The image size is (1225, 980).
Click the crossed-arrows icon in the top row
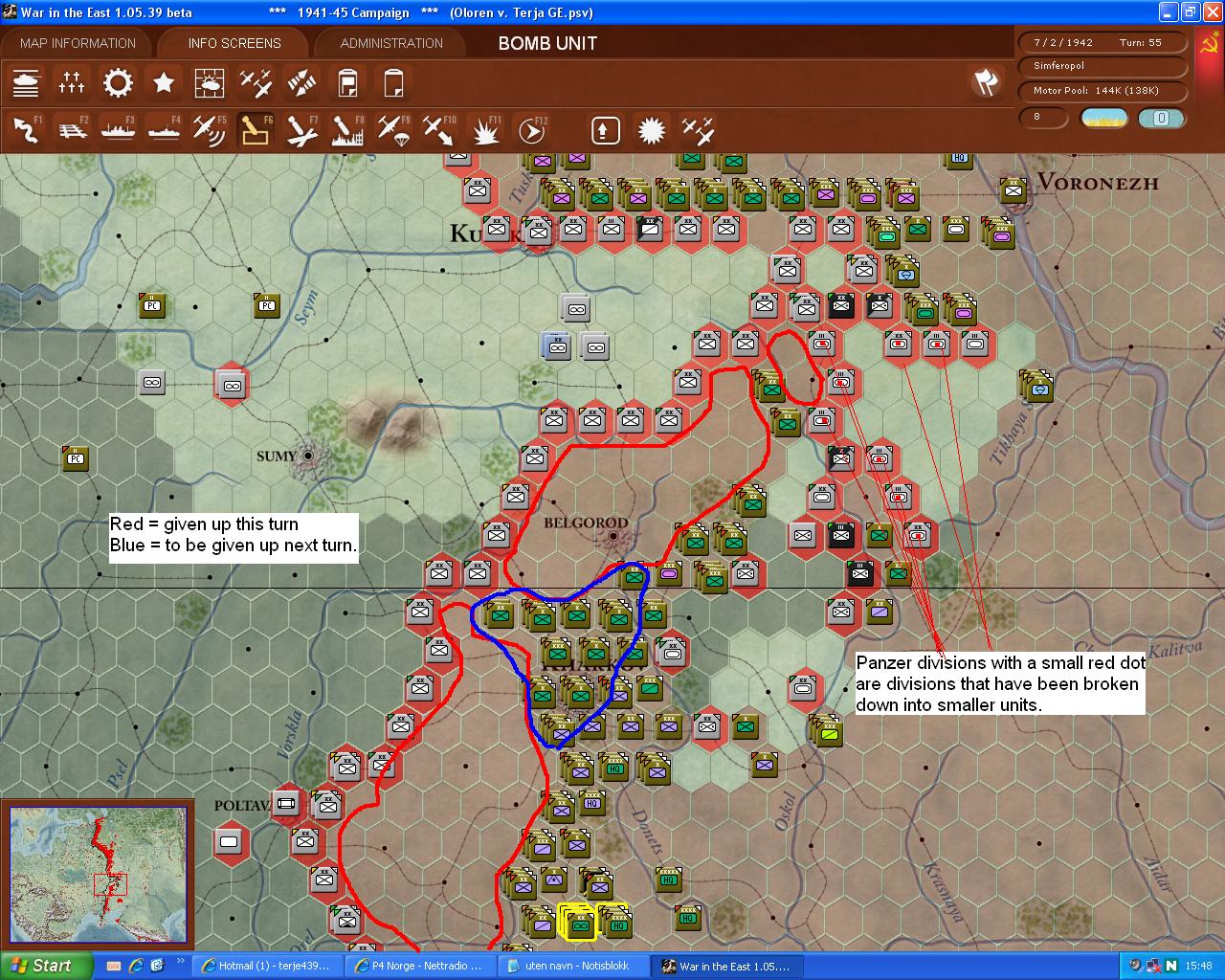[x=301, y=83]
